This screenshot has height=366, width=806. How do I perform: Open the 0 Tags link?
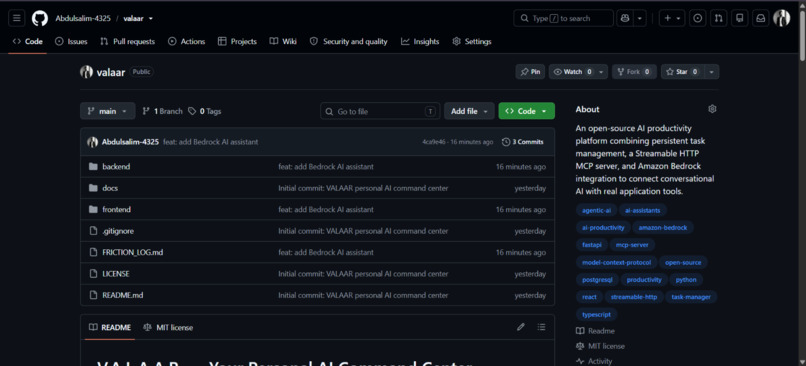(205, 111)
